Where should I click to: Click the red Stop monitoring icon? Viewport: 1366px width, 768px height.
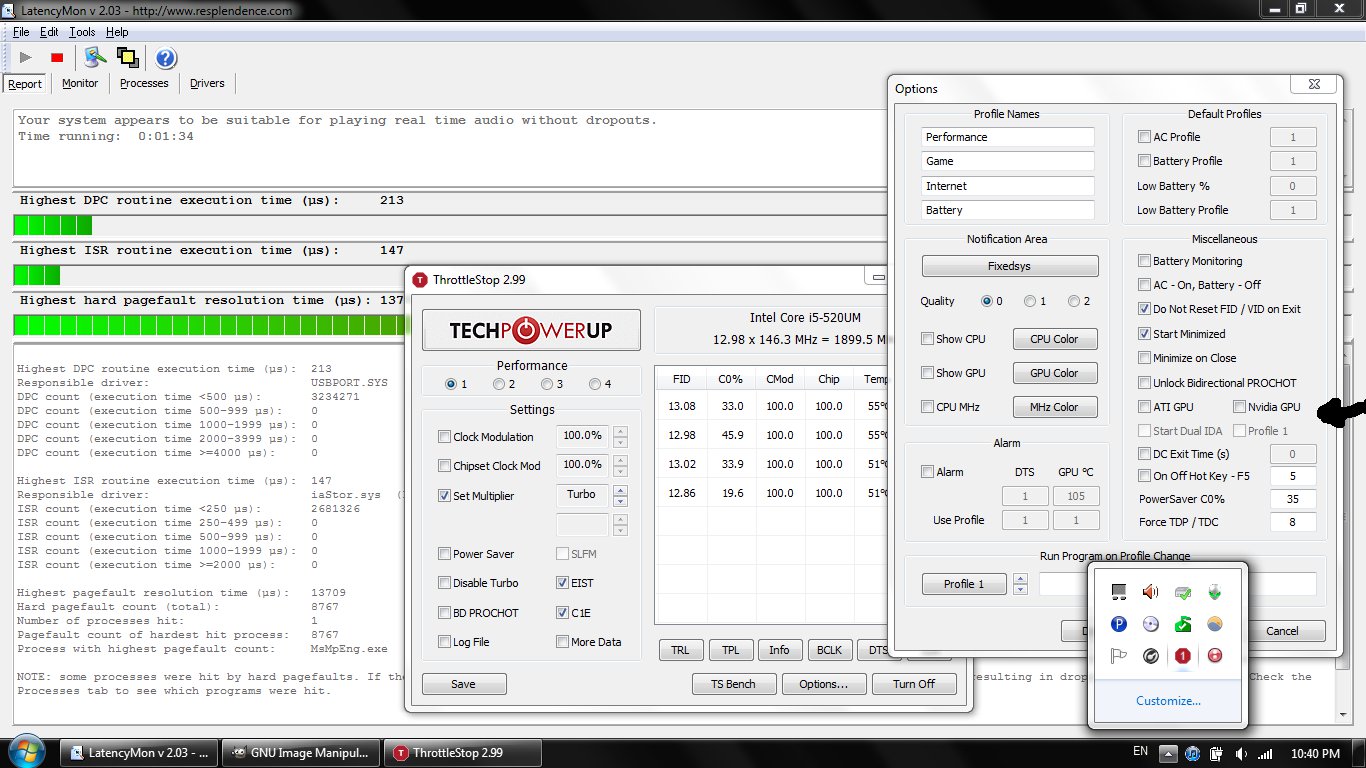tap(57, 58)
